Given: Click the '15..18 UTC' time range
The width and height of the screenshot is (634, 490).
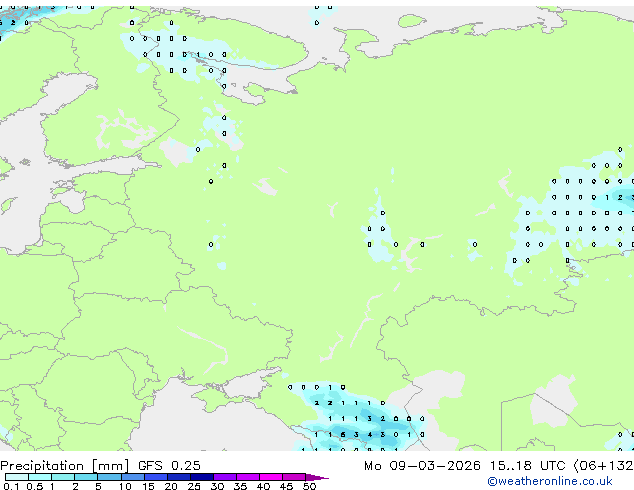Looking at the screenshot, I should (527, 466).
